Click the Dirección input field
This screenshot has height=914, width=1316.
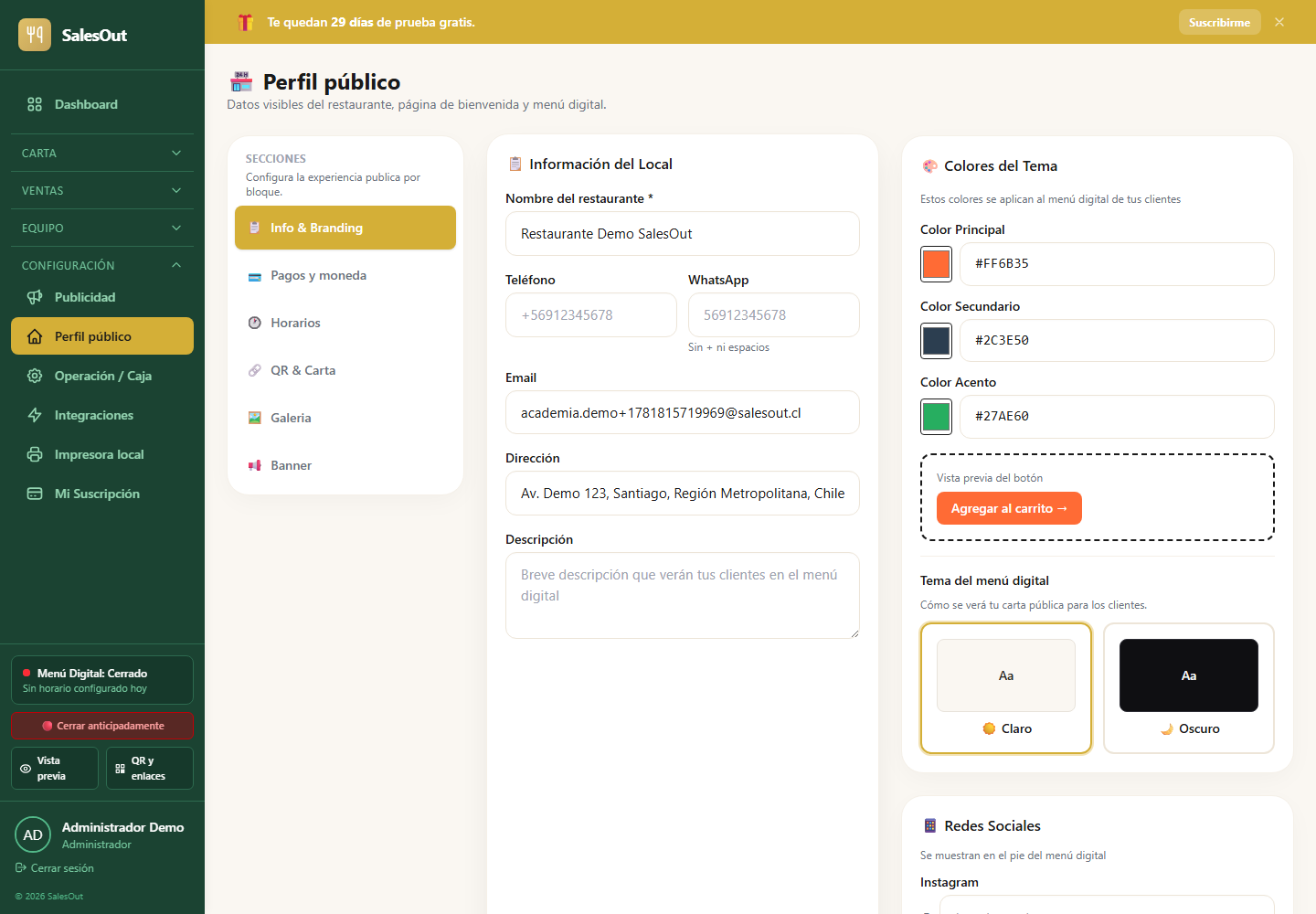(x=683, y=494)
